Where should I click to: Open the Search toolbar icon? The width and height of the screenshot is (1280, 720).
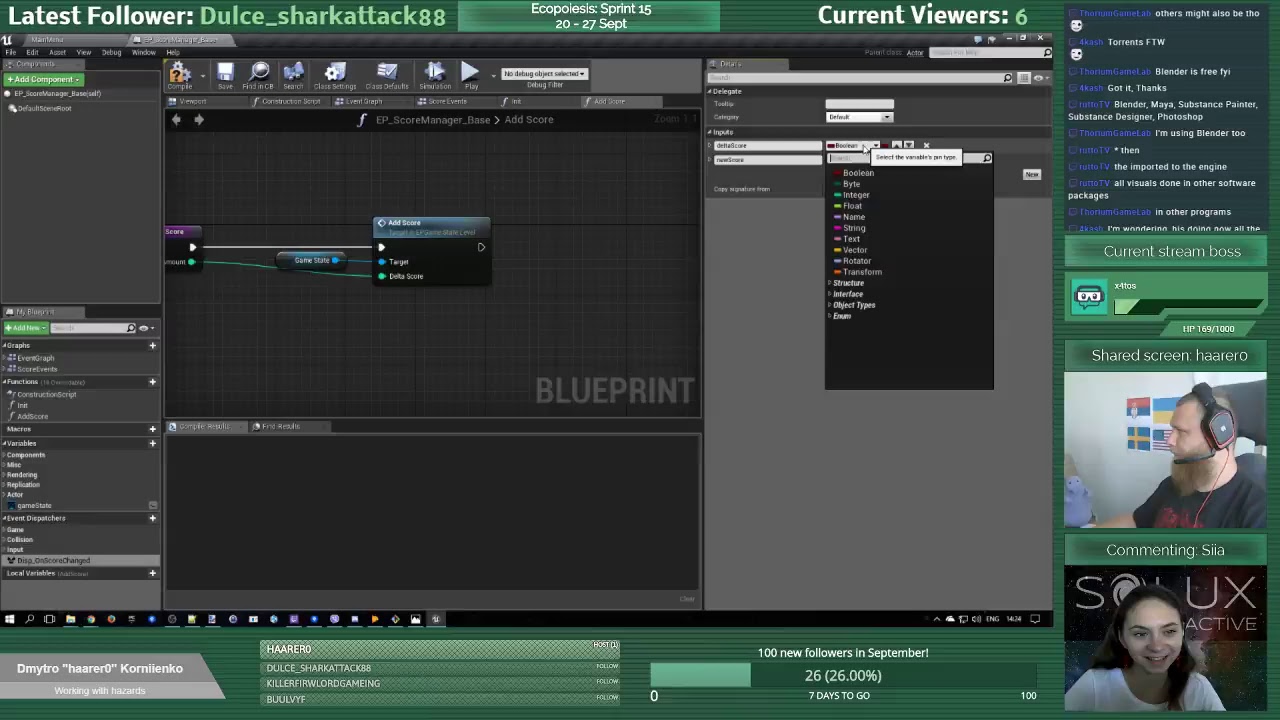[x=293, y=74]
